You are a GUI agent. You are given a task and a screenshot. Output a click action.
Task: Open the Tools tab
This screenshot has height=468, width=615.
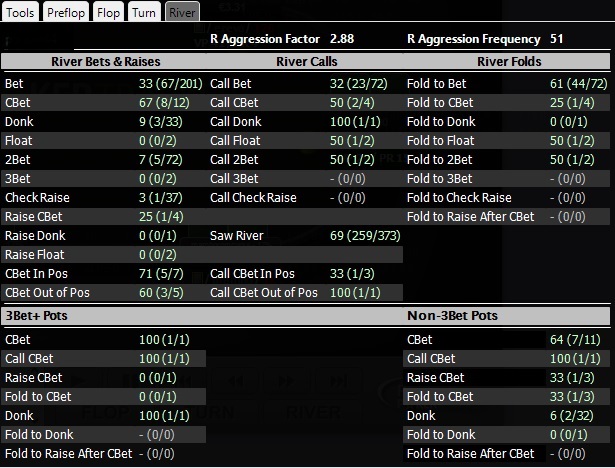tap(20, 12)
